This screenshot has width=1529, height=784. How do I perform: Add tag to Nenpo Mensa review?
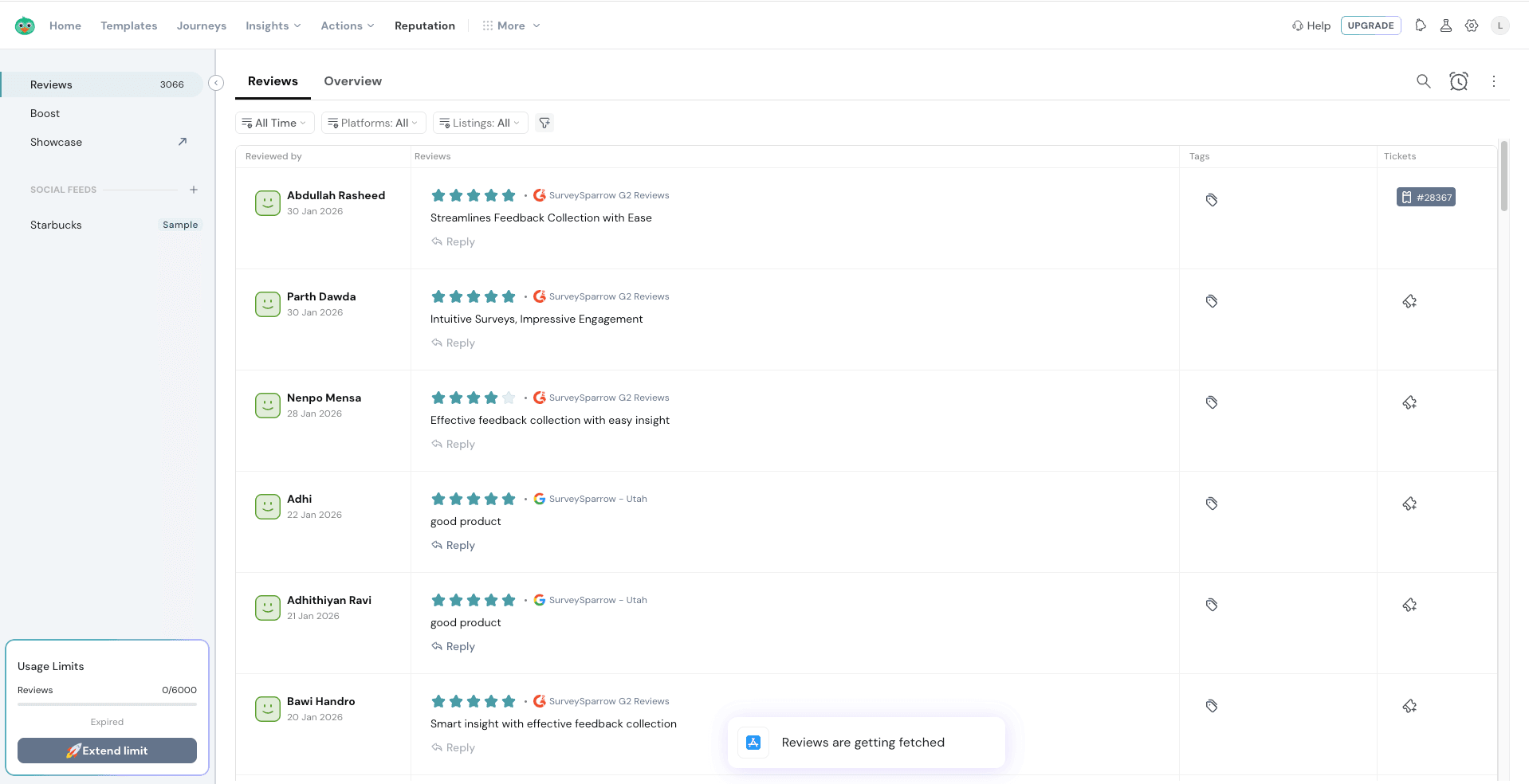(x=1212, y=402)
